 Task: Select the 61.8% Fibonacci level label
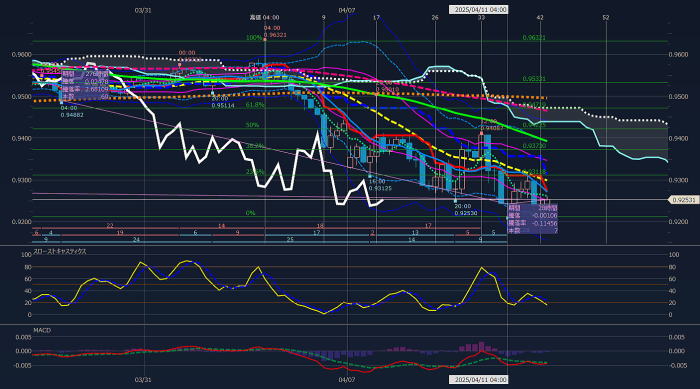click(255, 105)
